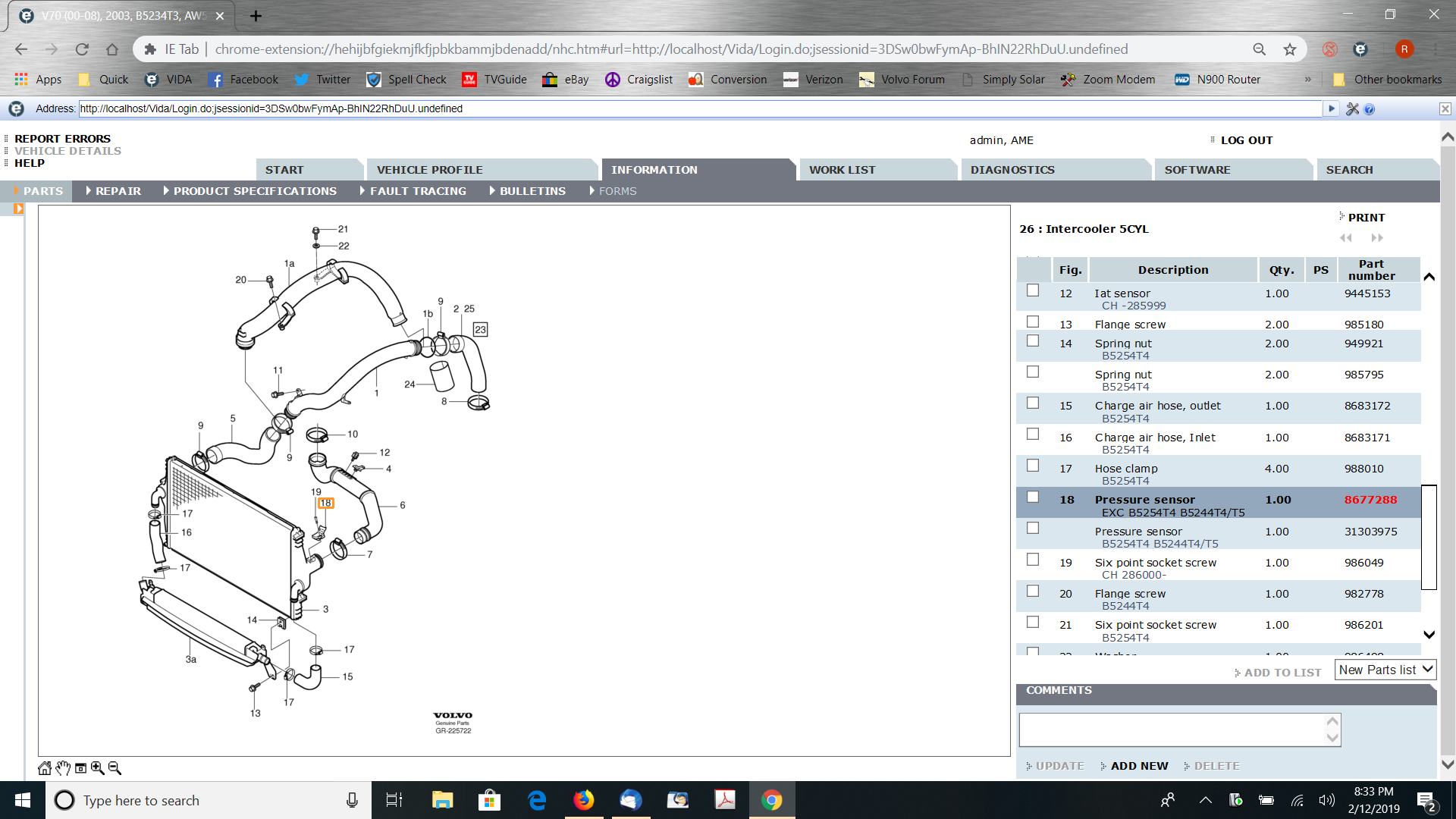This screenshot has width=1456, height=819.
Task: Click the zoom out magnifier icon
Action: (x=115, y=768)
